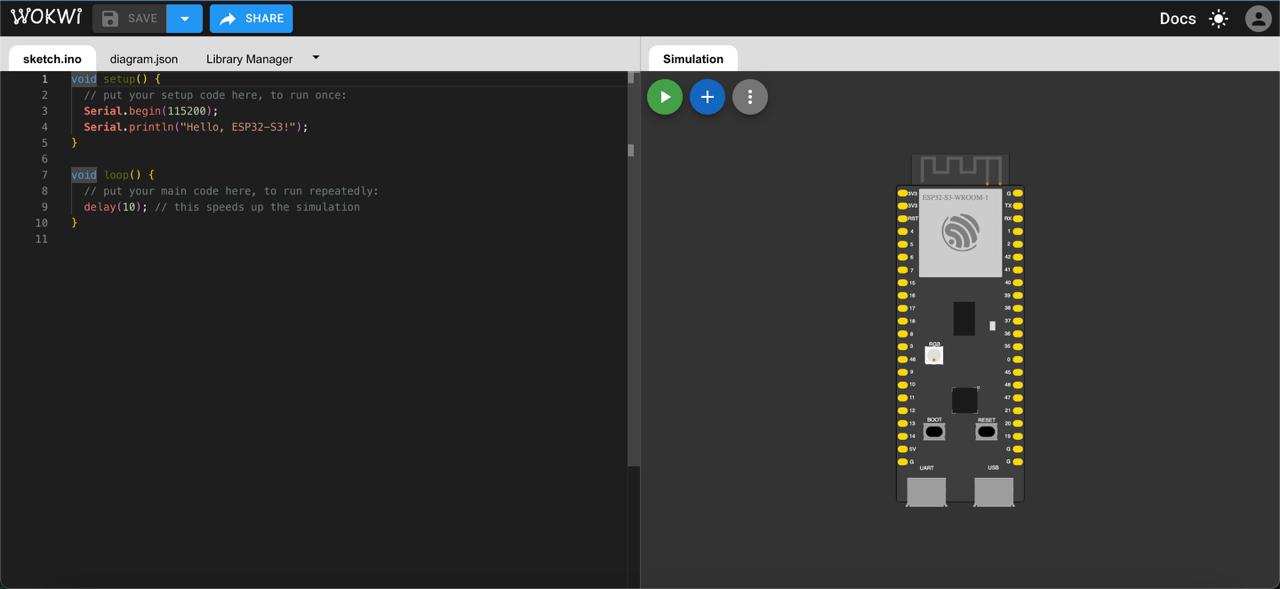The height and width of the screenshot is (589, 1280).
Task: Open the user profile avatar icon
Action: click(x=1258, y=19)
